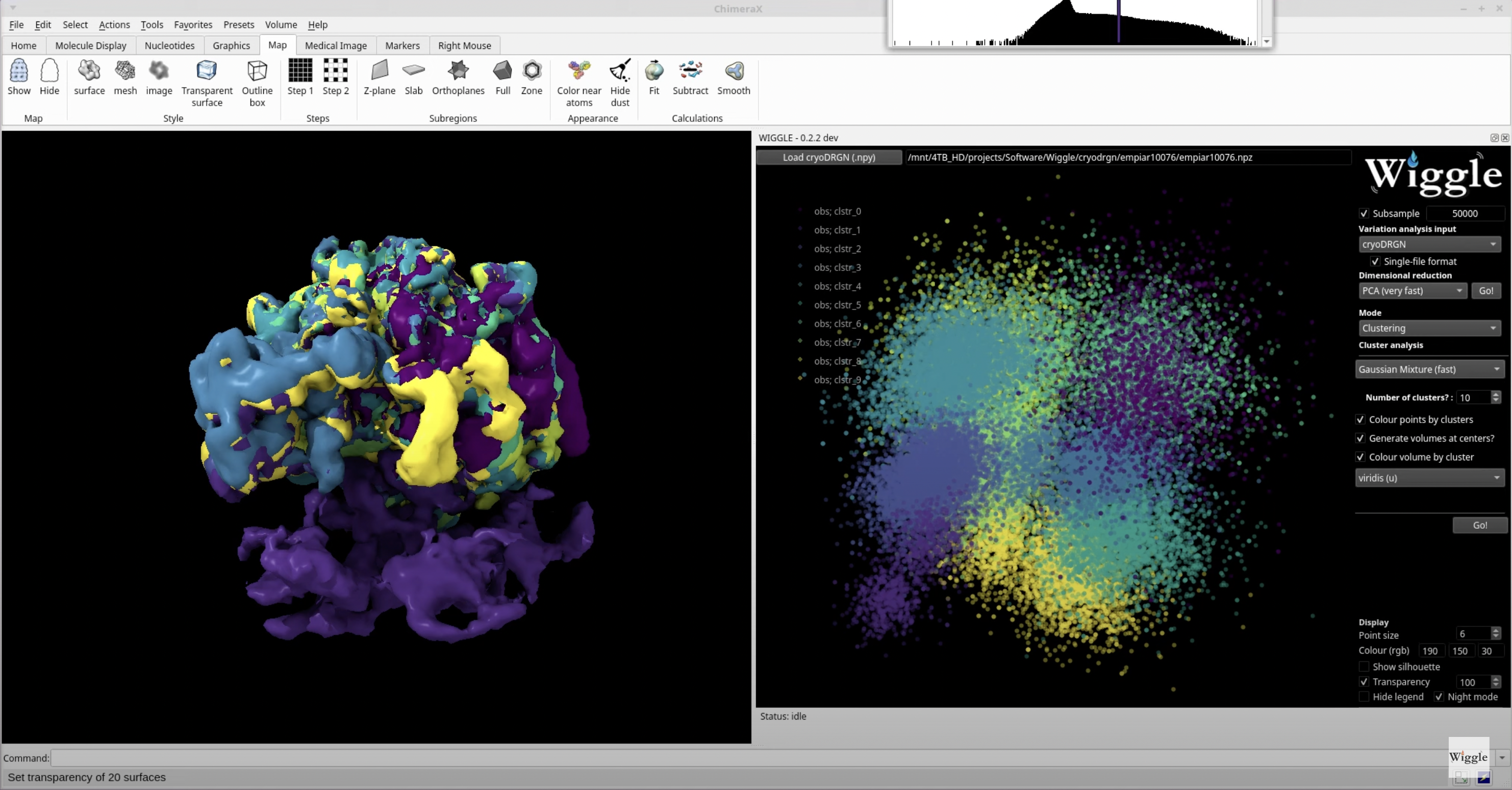Expand the Gaussian Mixture (fast) dropdown
The width and height of the screenshot is (1512, 790).
tap(1428, 369)
